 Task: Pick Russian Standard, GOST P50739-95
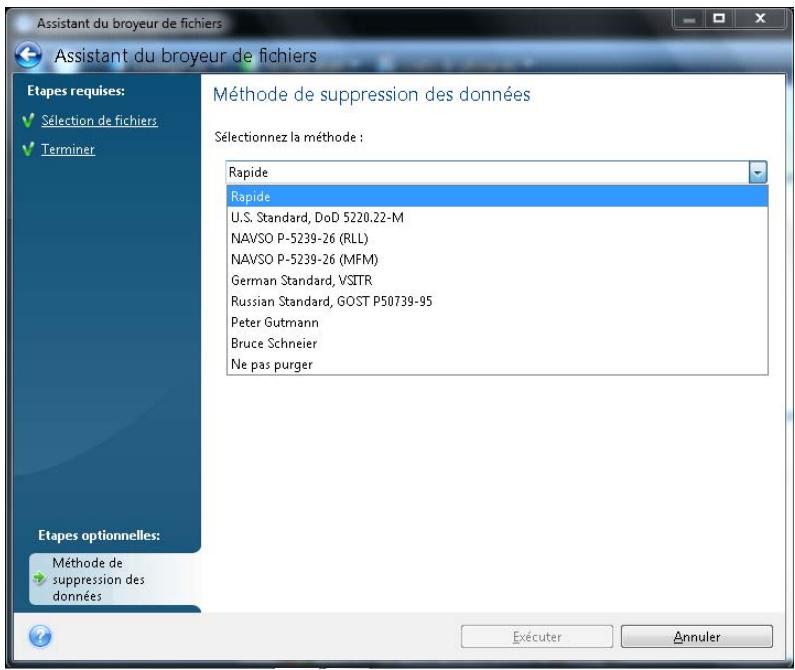tap(497, 301)
